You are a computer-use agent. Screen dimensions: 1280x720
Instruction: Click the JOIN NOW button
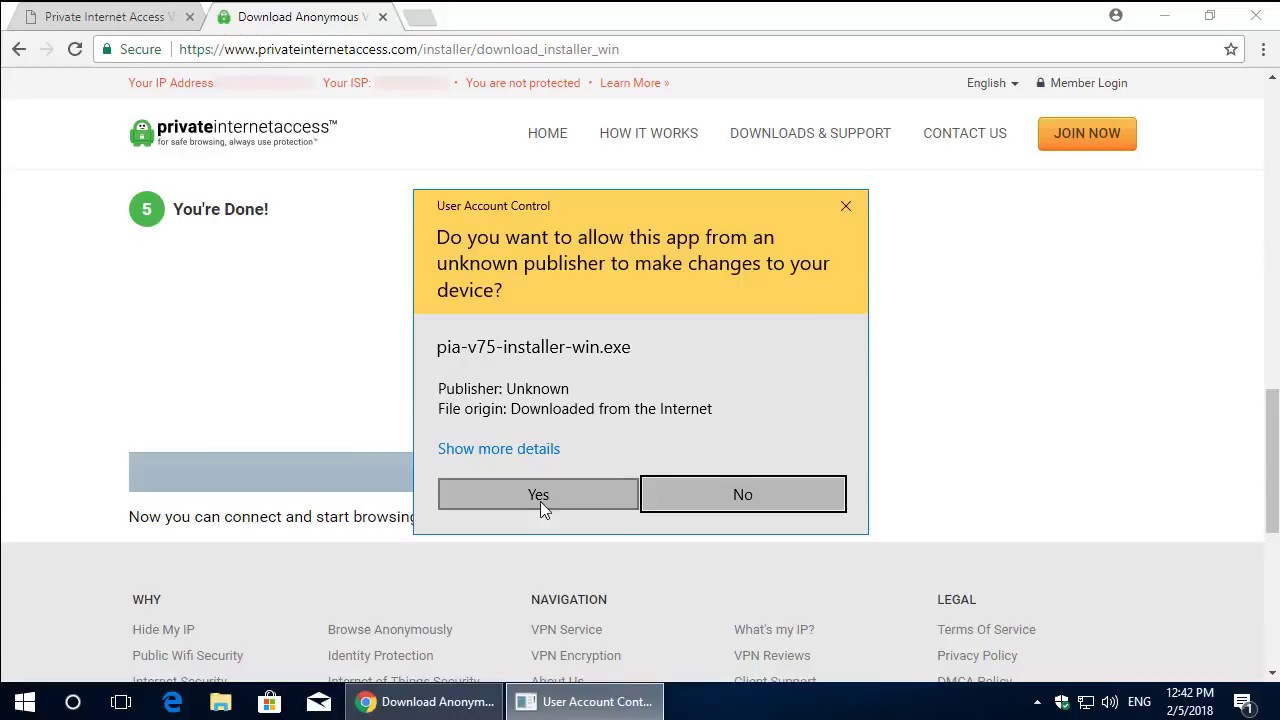[x=1087, y=134]
